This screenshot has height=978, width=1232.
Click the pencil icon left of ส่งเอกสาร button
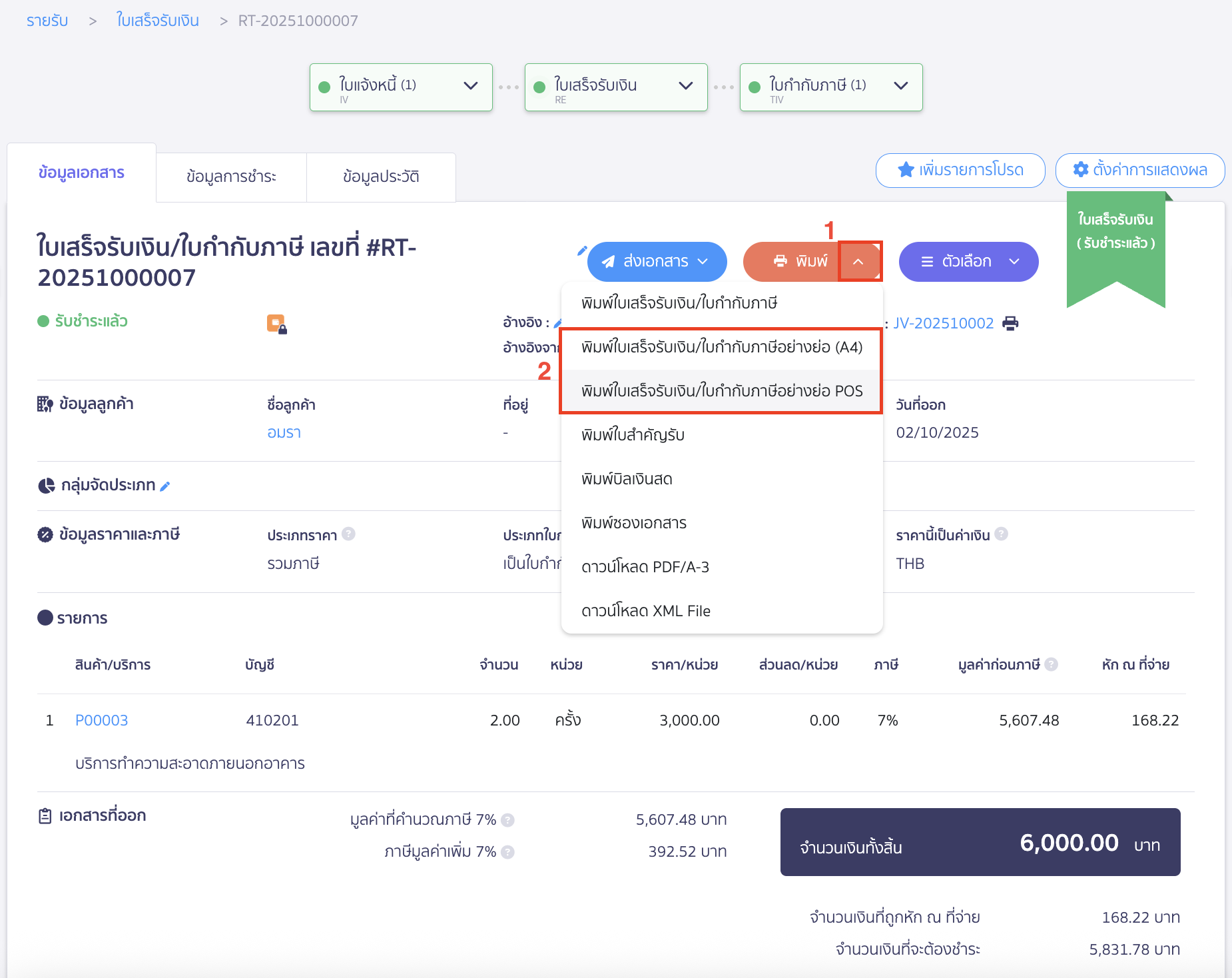tap(583, 252)
